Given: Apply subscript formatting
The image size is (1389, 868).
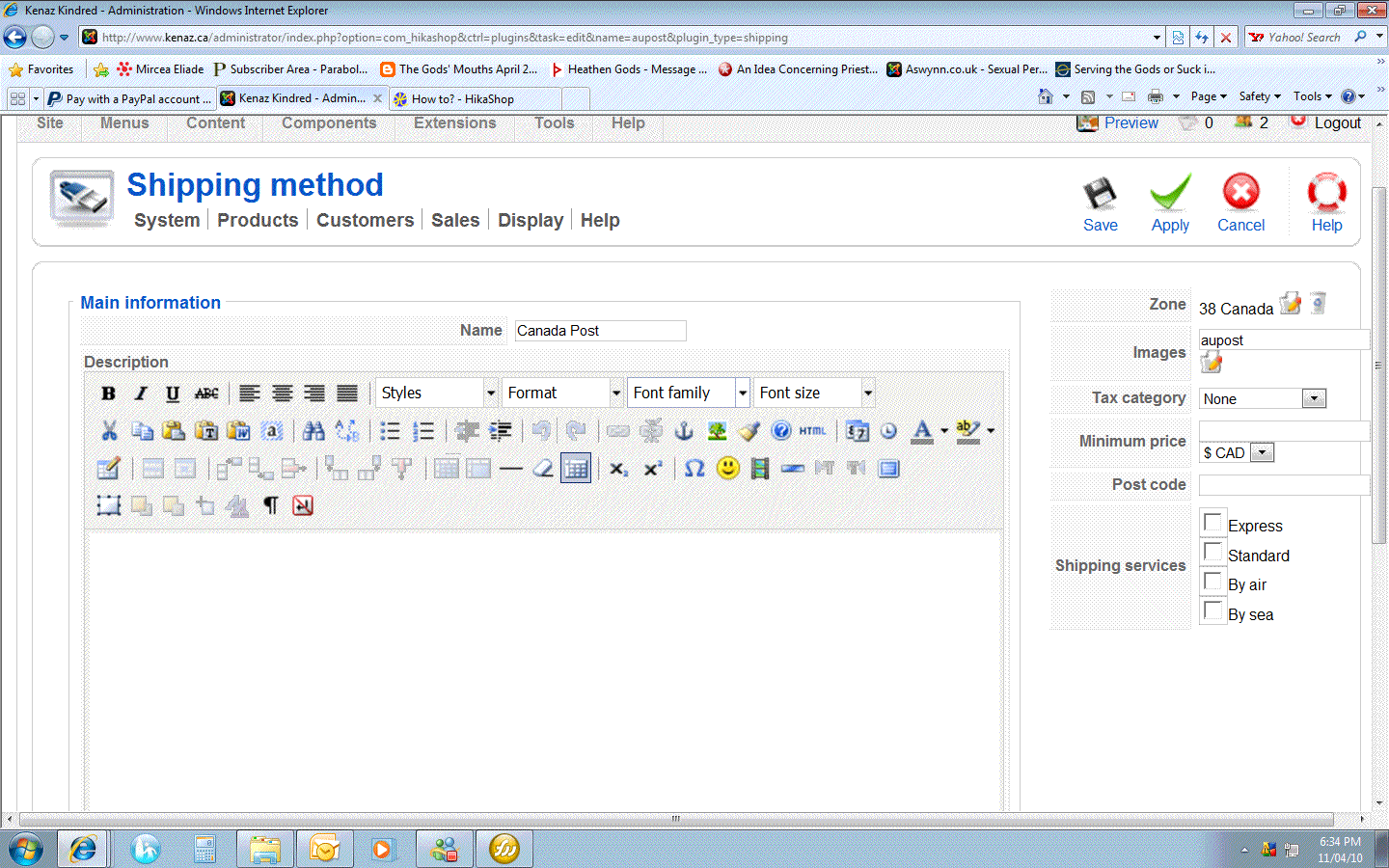Looking at the screenshot, I should click(618, 469).
